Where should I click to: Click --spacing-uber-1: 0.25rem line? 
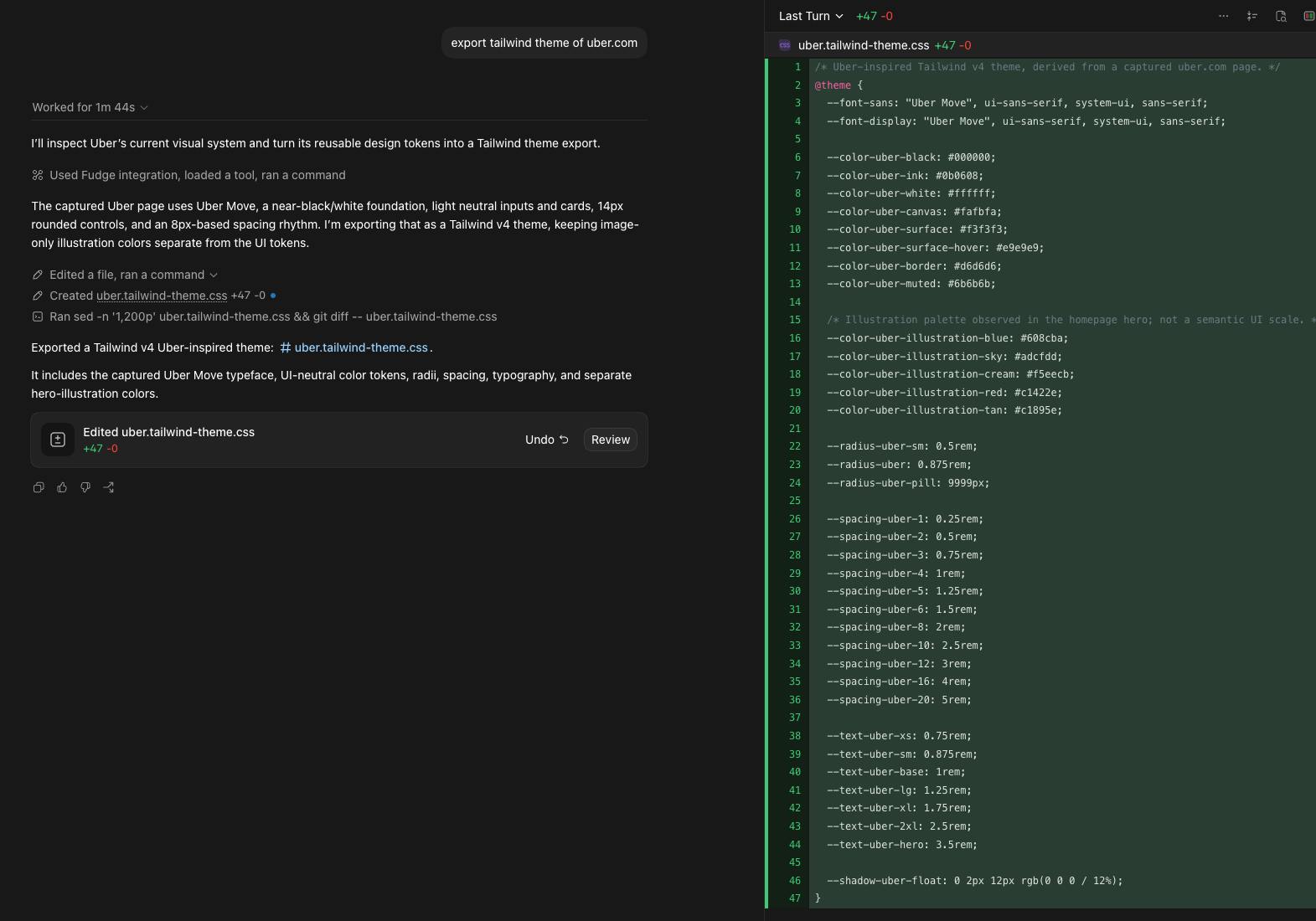pos(905,519)
